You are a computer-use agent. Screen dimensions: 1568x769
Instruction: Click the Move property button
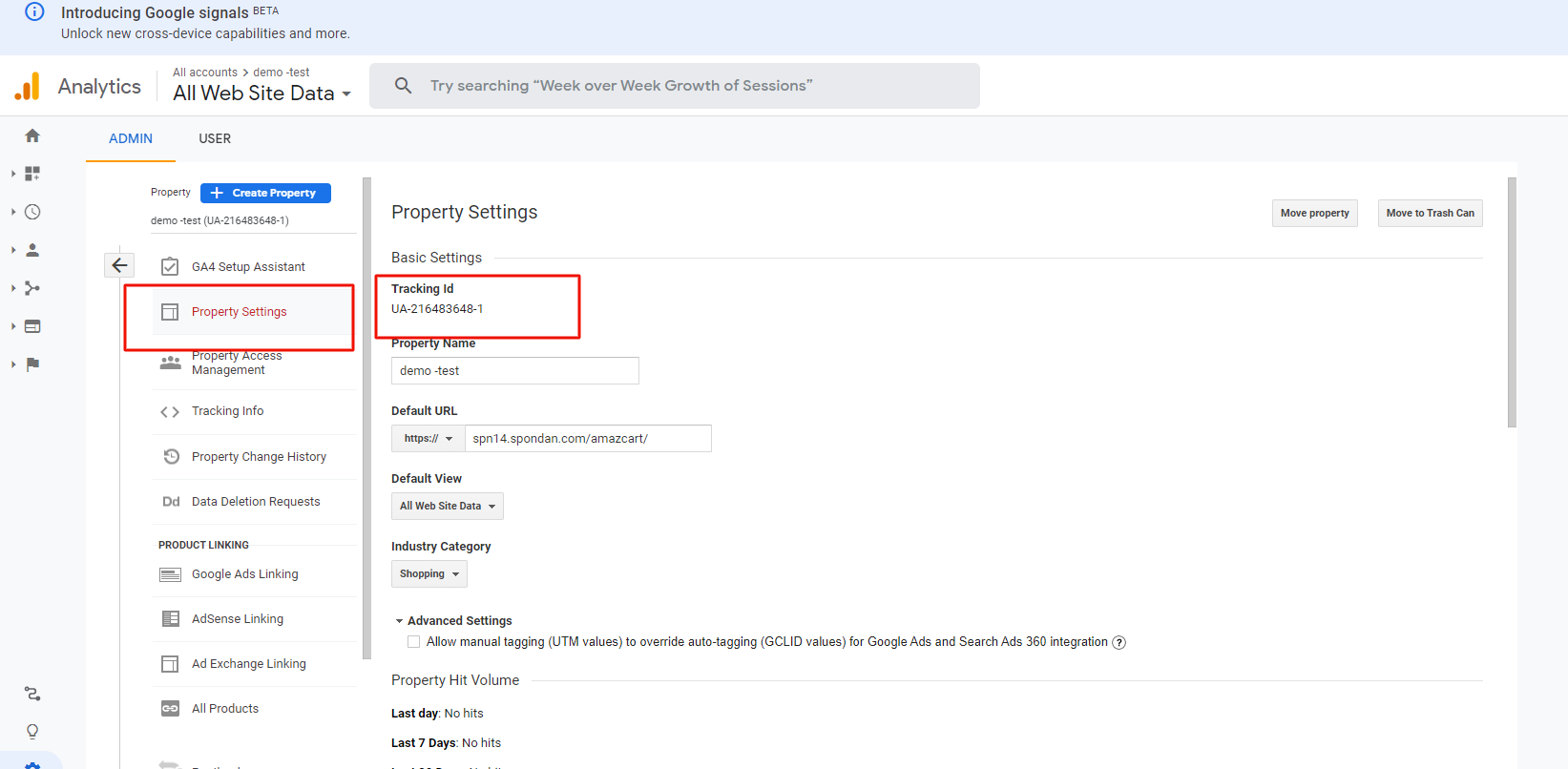point(1314,214)
